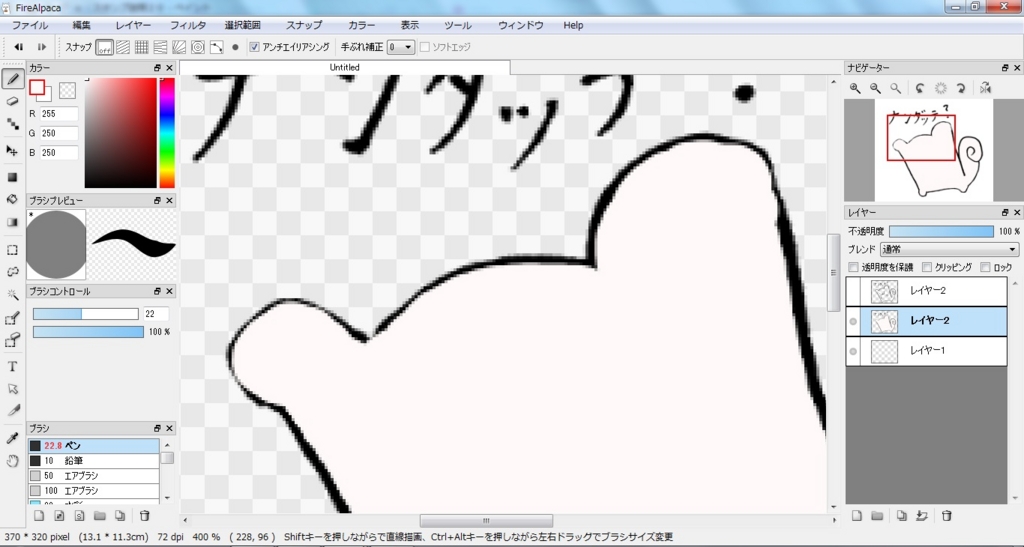1024x547 pixels.
Task: Select the Eraser tool
Action: [12, 102]
